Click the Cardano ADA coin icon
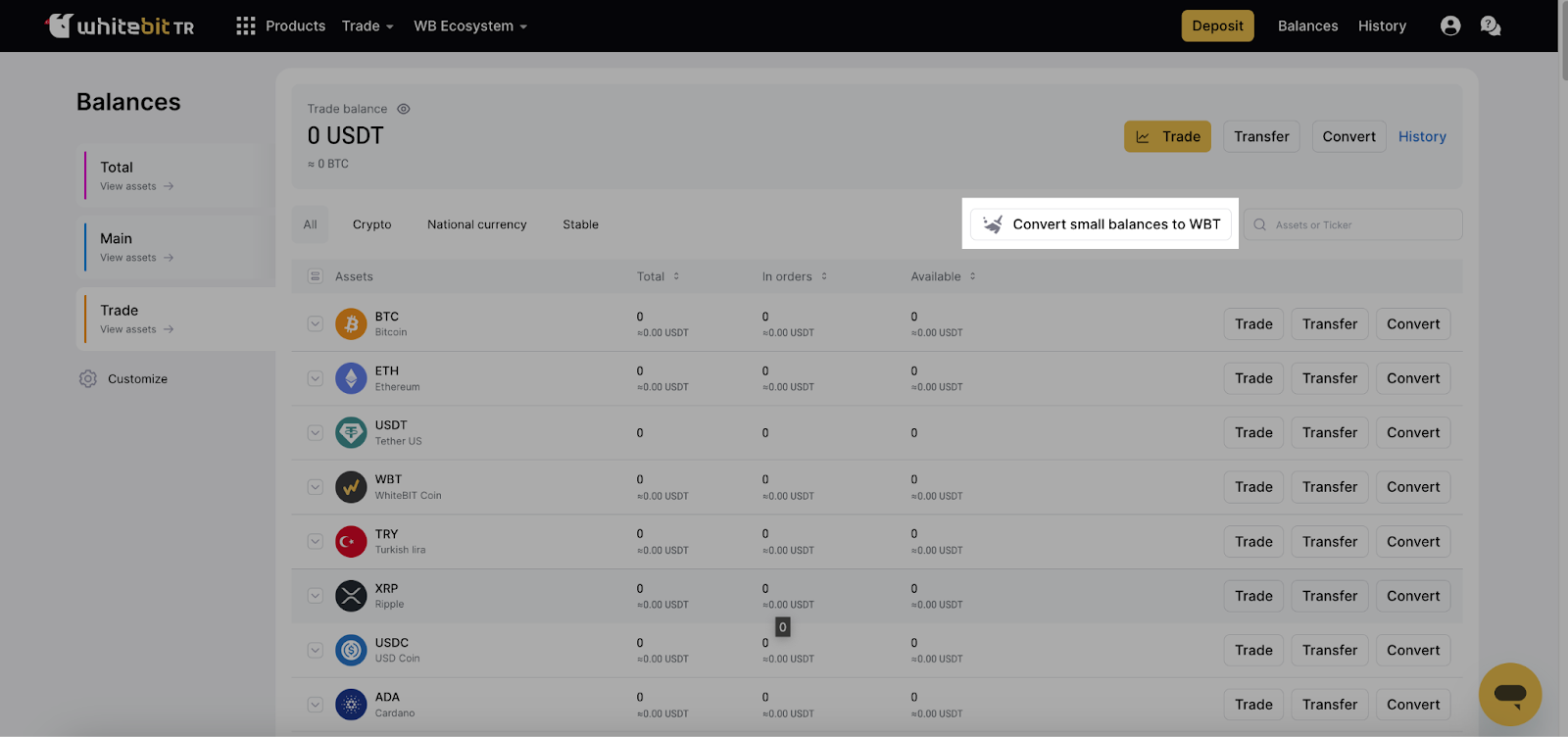This screenshot has width=1568, height=737. pyautogui.click(x=351, y=705)
